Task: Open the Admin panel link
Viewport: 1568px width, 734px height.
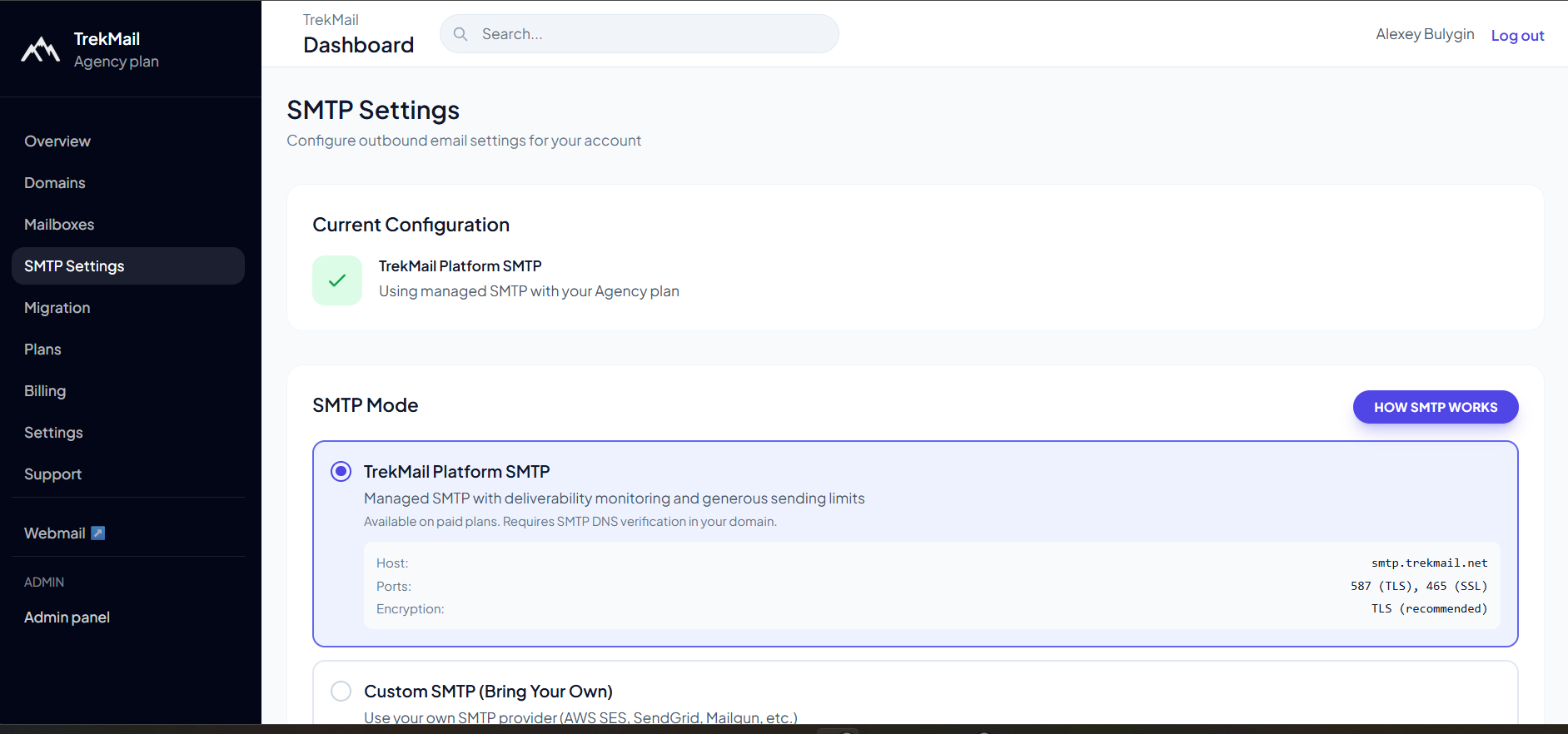Action: [x=67, y=617]
